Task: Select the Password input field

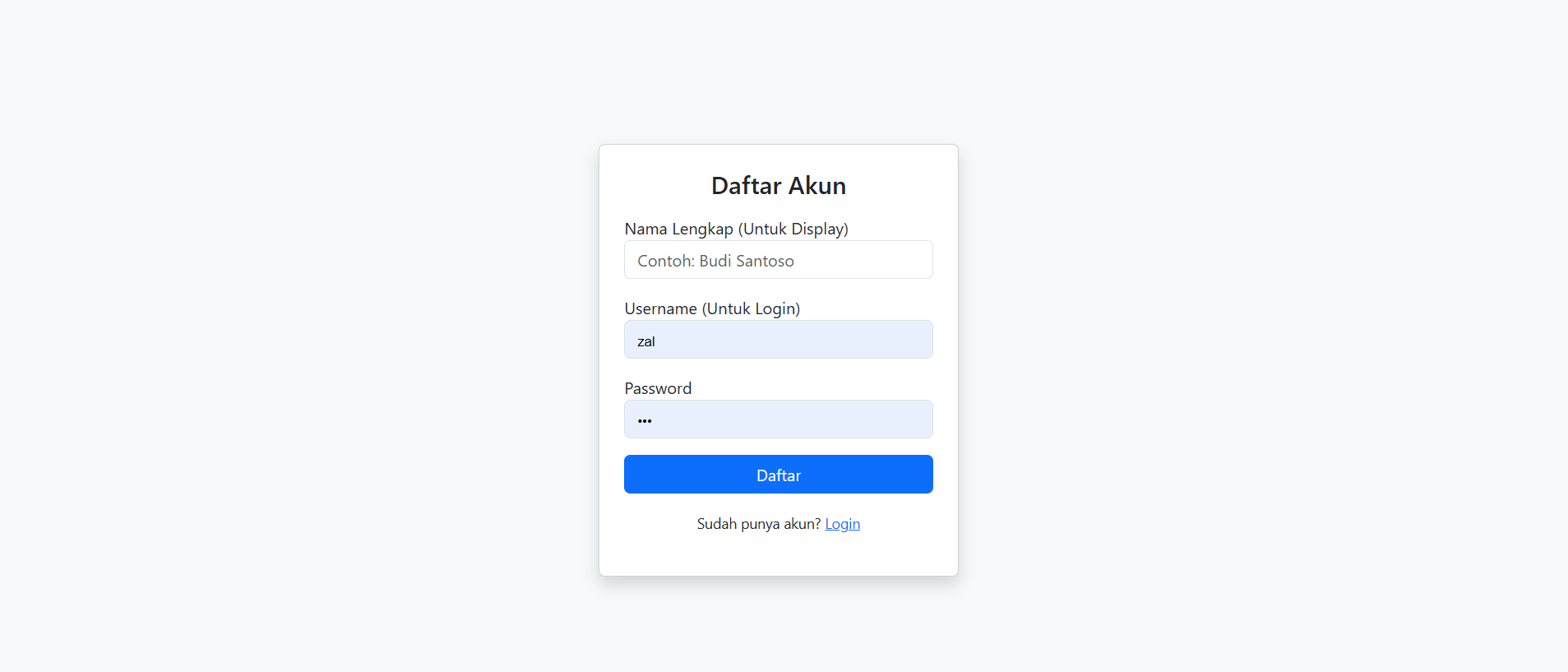Action: click(778, 419)
